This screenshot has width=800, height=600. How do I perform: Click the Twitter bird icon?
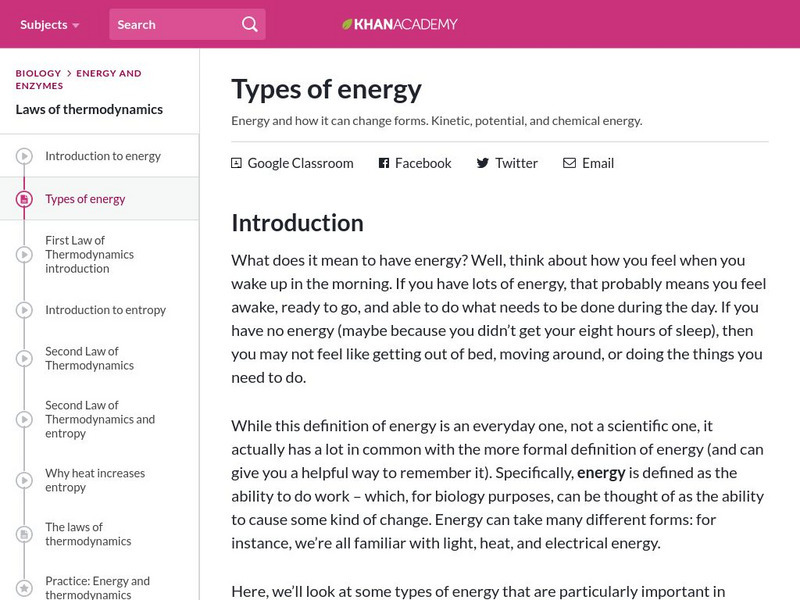(x=482, y=163)
